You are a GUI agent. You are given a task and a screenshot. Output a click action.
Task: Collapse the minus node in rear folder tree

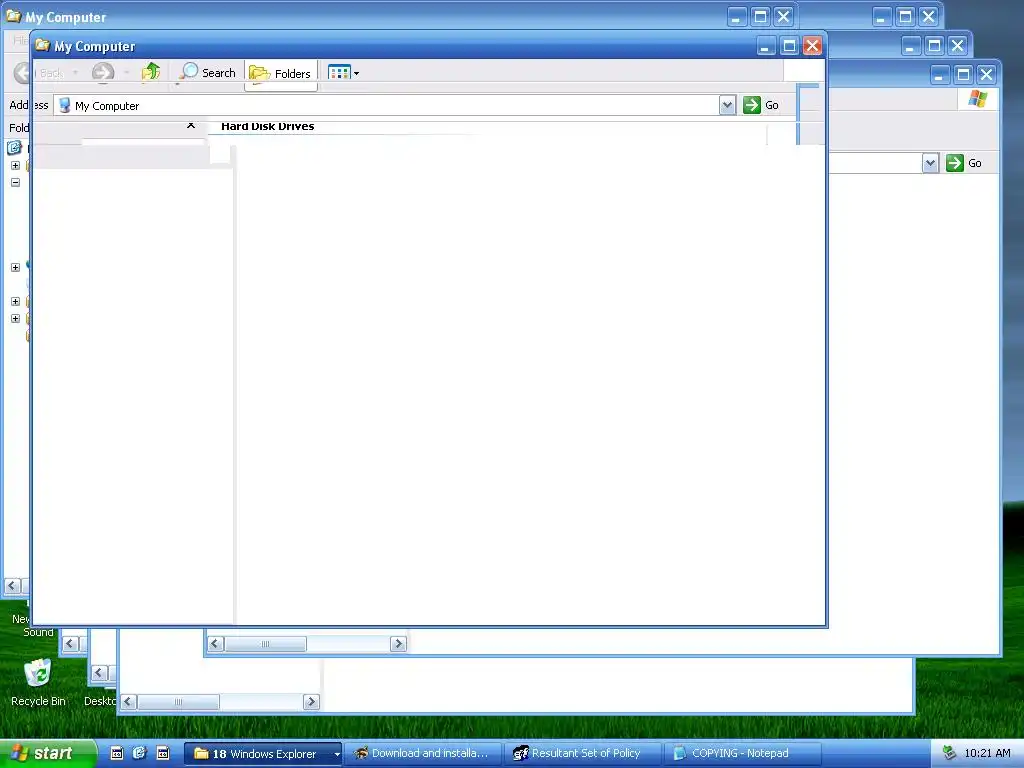tap(15, 182)
